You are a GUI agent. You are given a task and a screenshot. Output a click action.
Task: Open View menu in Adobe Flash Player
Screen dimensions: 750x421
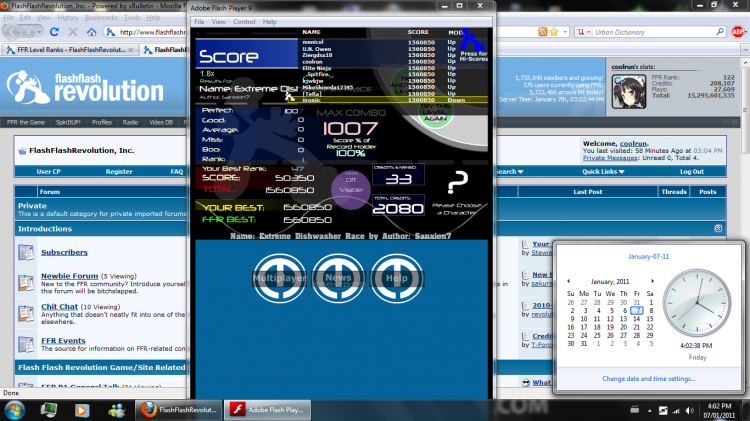[219, 22]
